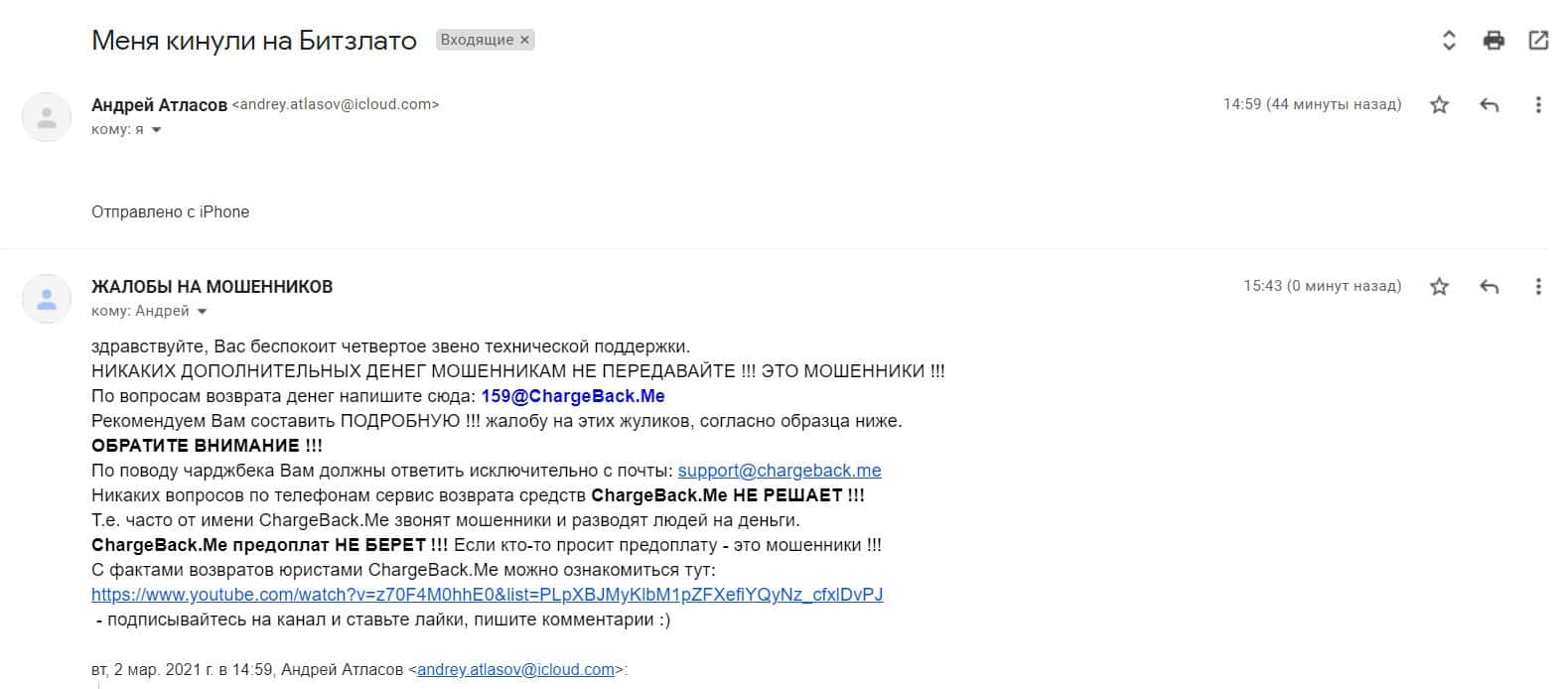Remove the Входящие label from conversation
Image resolution: width=1568 pixels, height=689 pixels.
tap(525, 40)
